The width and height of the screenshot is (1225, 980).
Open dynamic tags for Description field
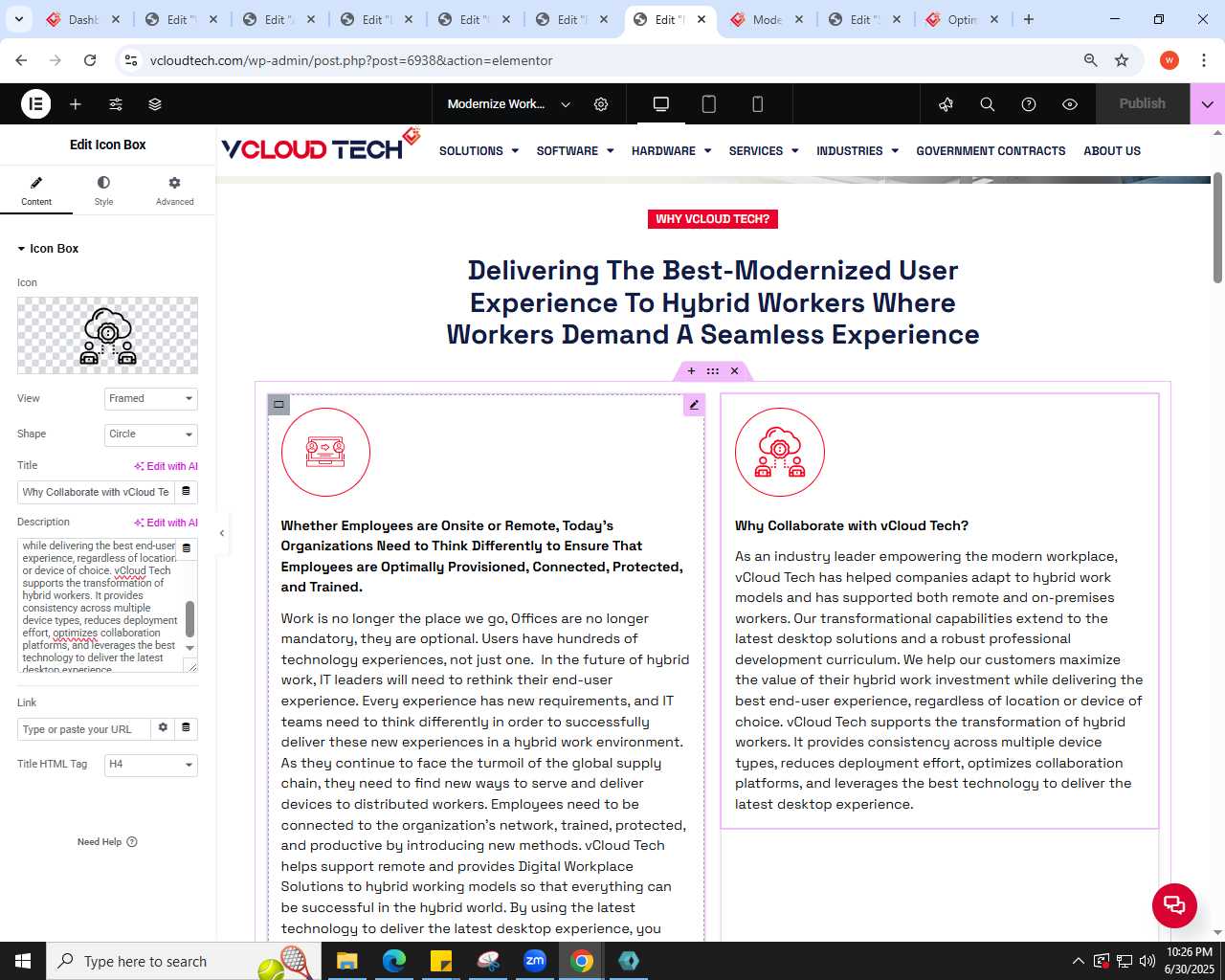pyautogui.click(x=187, y=548)
